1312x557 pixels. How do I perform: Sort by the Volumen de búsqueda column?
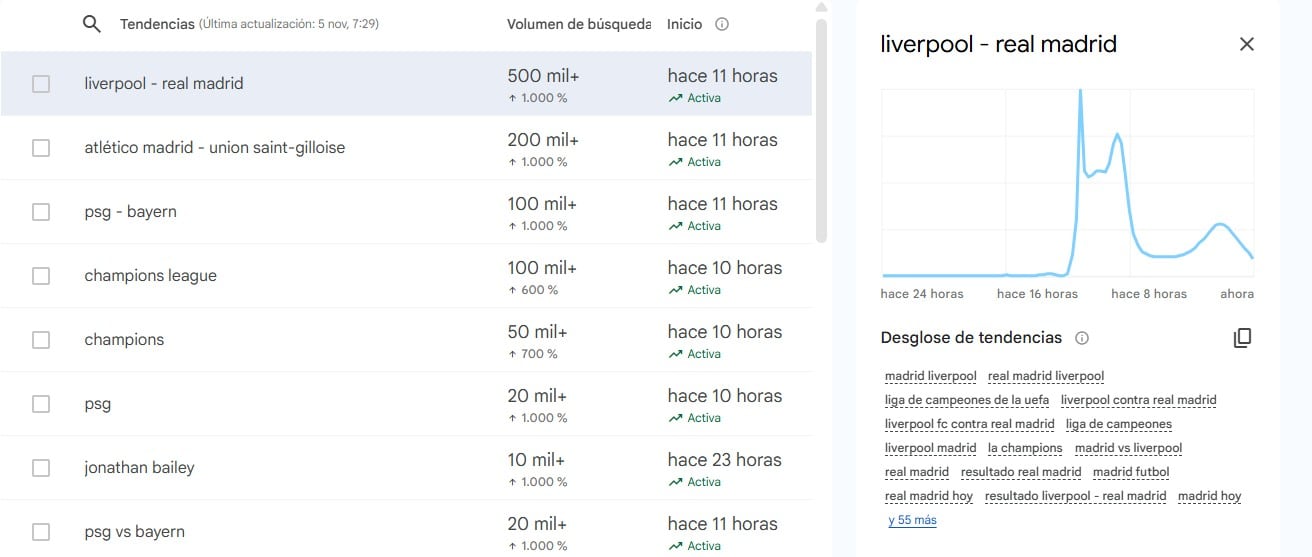pyautogui.click(x=578, y=24)
